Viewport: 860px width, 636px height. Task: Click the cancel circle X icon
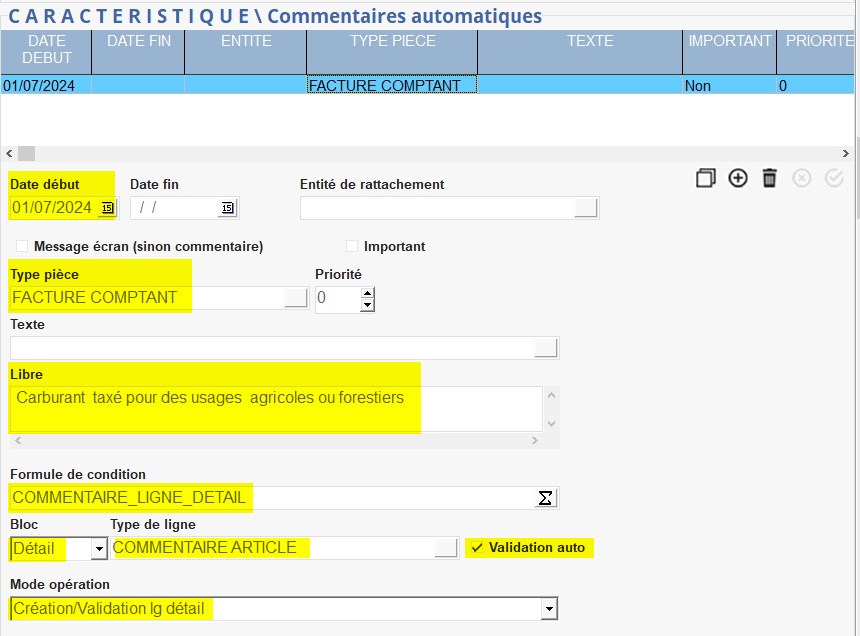(x=801, y=178)
